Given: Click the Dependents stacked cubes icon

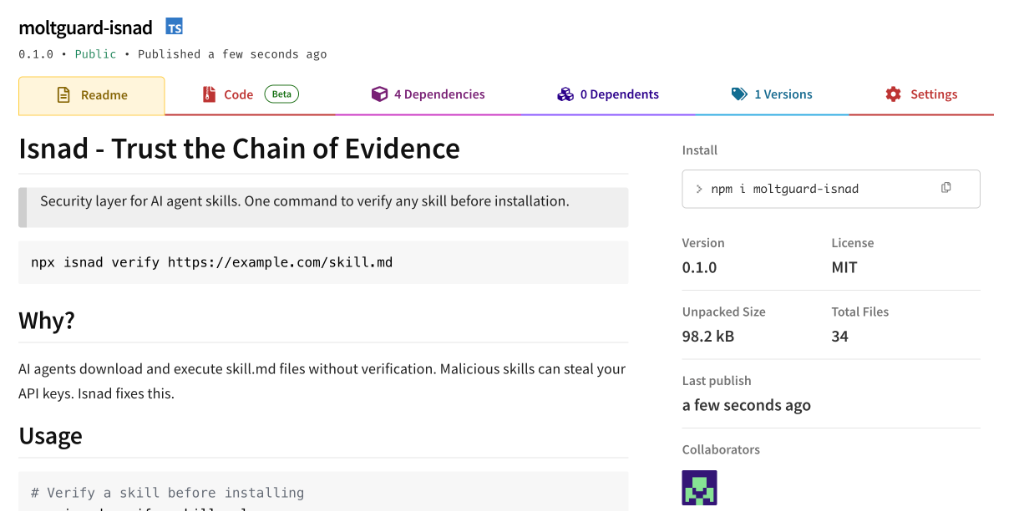Looking at the screenshot, I should 565,95.
